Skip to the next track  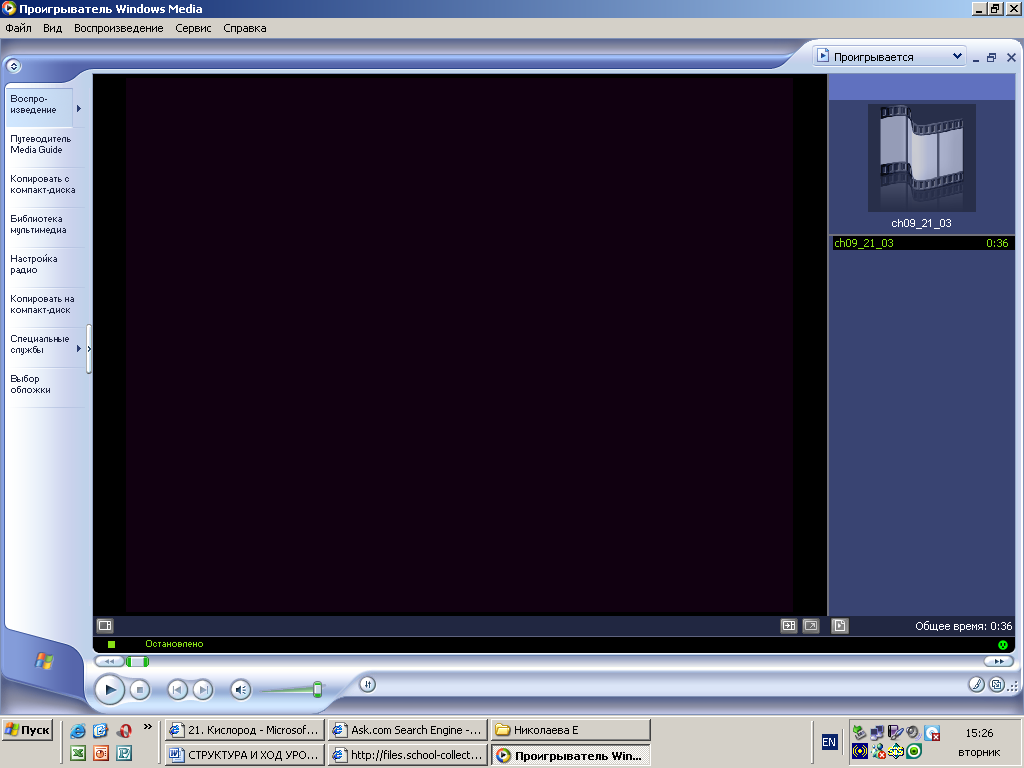click(x=203, y=689)
